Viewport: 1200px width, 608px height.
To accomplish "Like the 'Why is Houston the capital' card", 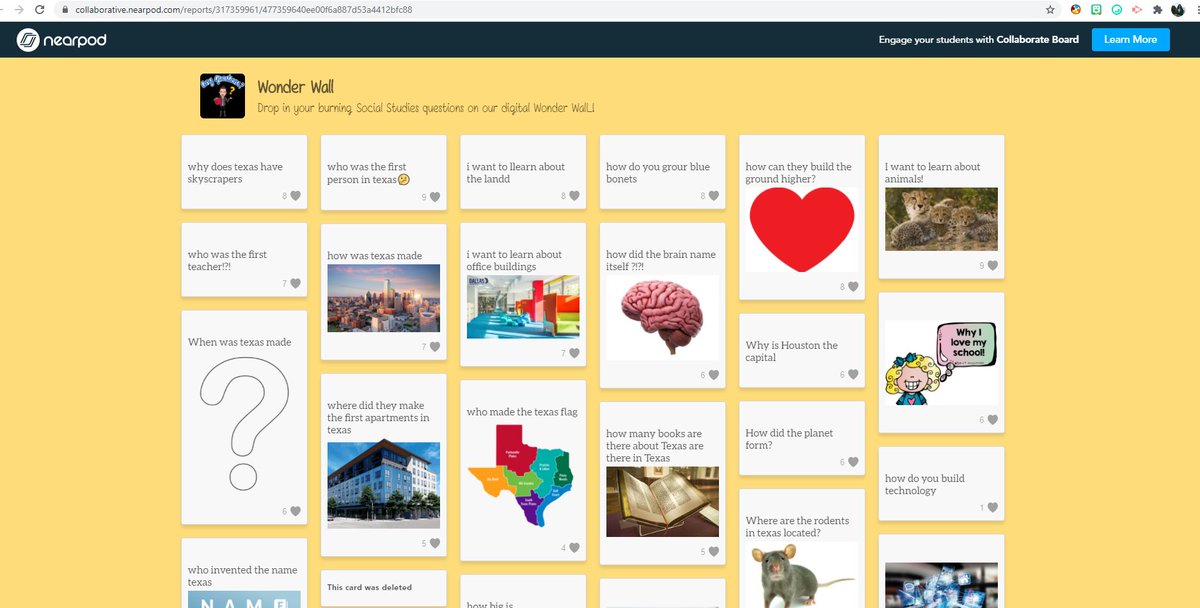I will [x=853, y=375].
